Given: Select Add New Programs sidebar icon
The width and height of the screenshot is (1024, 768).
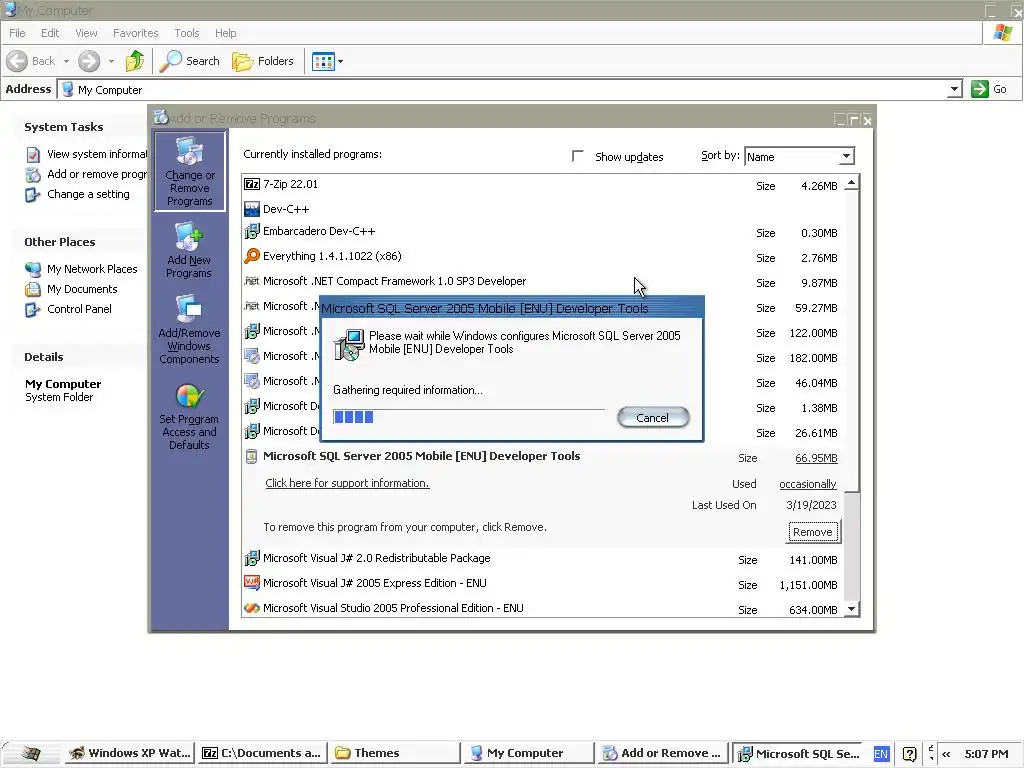Looking at the screenshot, I should [189, 250].
